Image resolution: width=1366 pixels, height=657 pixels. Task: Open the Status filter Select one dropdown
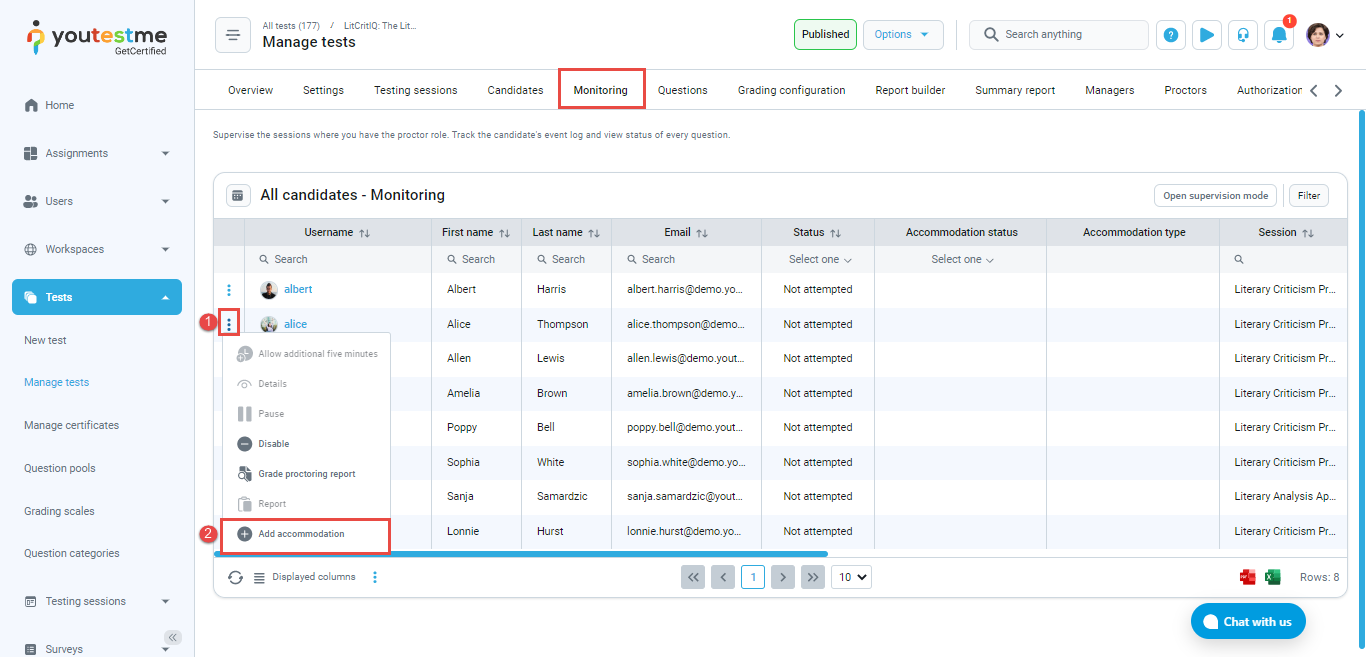click(819, 259)
